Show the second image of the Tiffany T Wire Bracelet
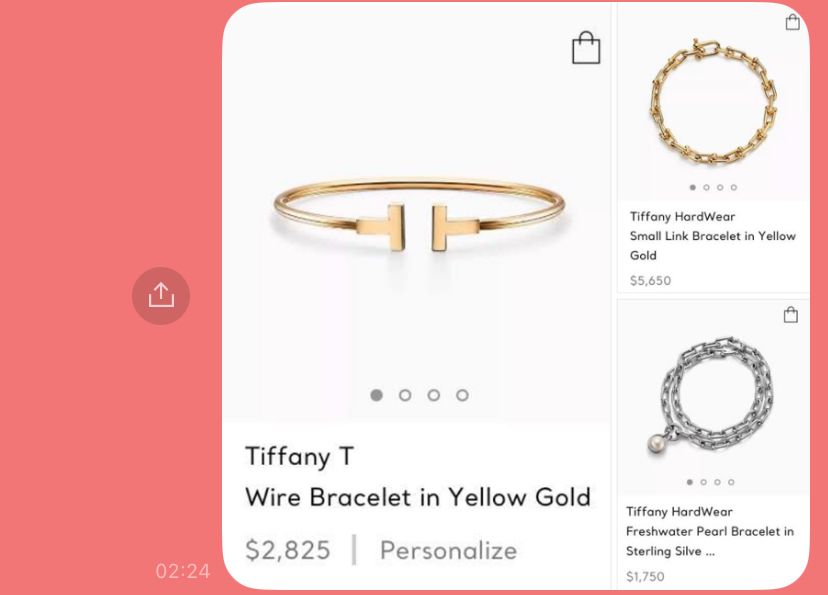Screen dimensions: 828x595 pos(405,395)
